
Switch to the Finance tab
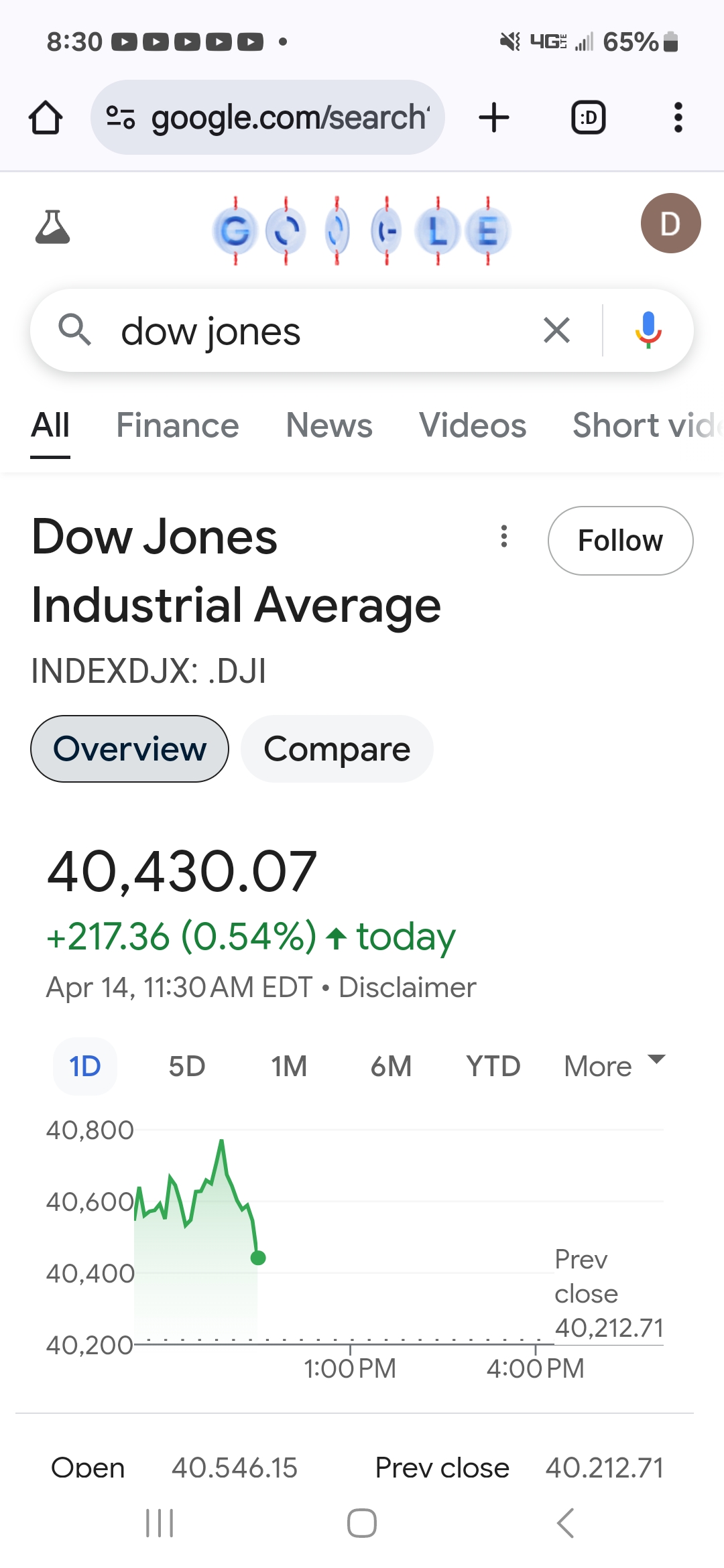point(177,426)
